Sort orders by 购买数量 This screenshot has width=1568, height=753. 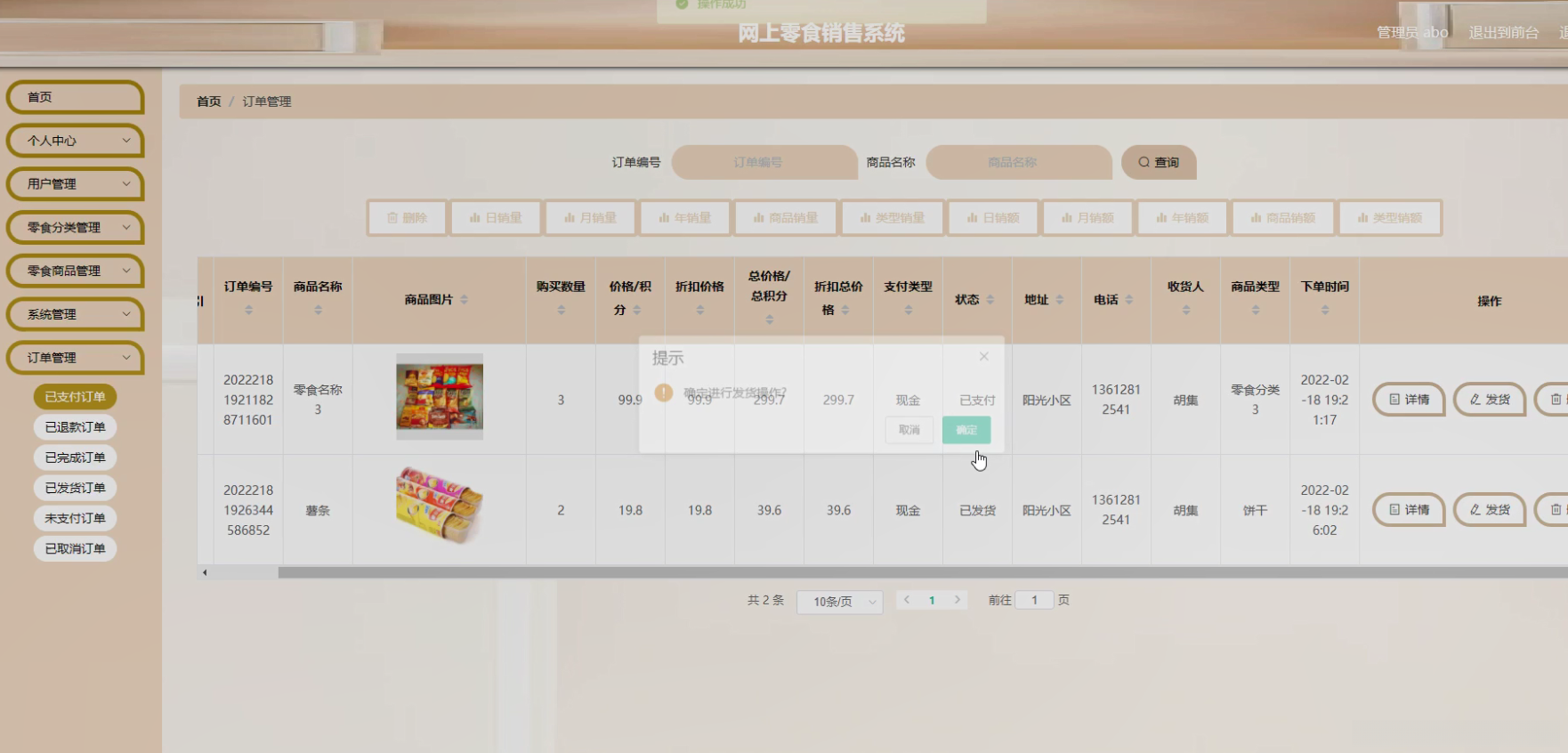(561, 310)
